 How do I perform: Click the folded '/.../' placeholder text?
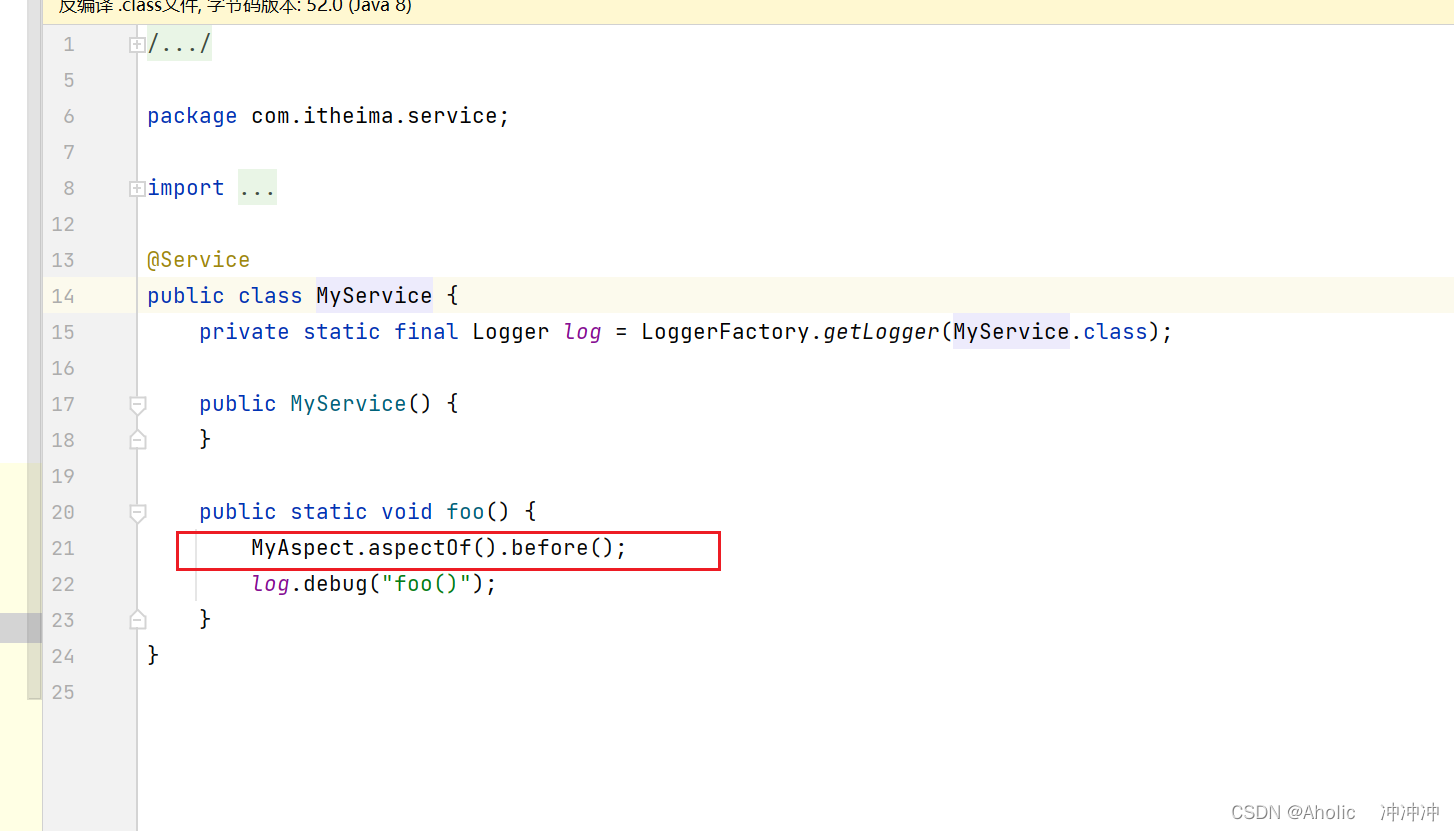pos(179,45)
